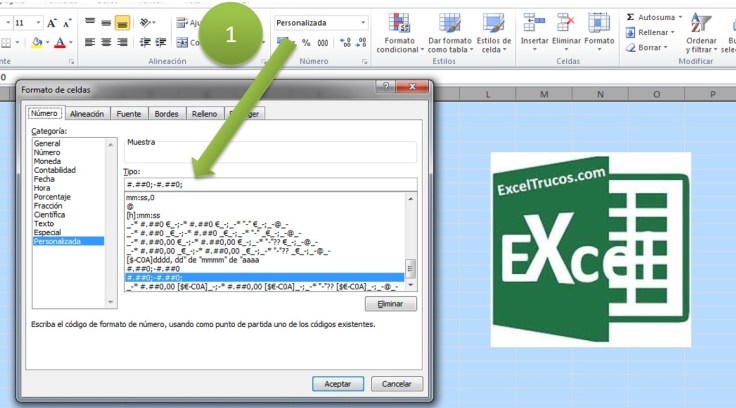
Task: Open the Número group dialog launcher
Action: tap(364, 62)
